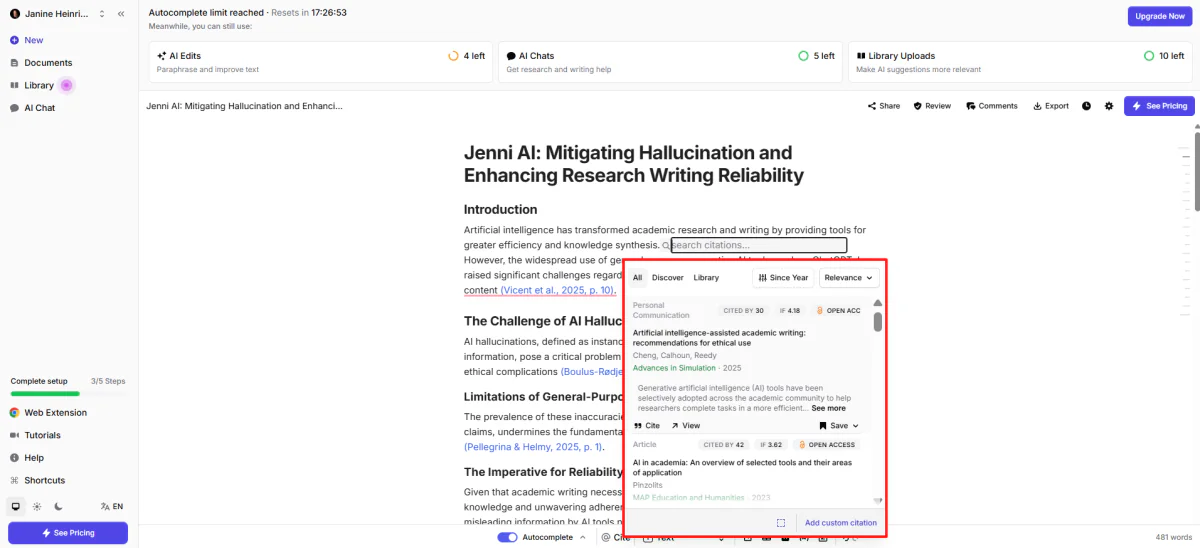Collapse the sidebar with the double-chevron icon

click(x=121, y=14)
